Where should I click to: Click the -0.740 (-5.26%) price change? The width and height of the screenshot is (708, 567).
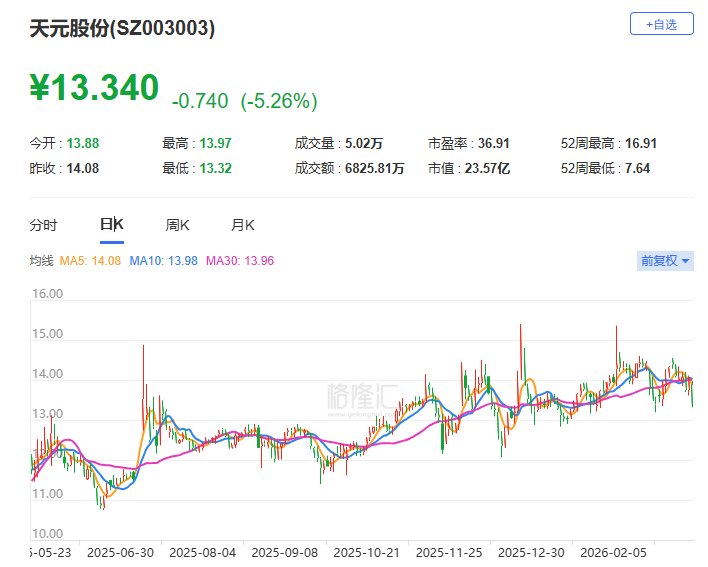(x=245, y=100)
